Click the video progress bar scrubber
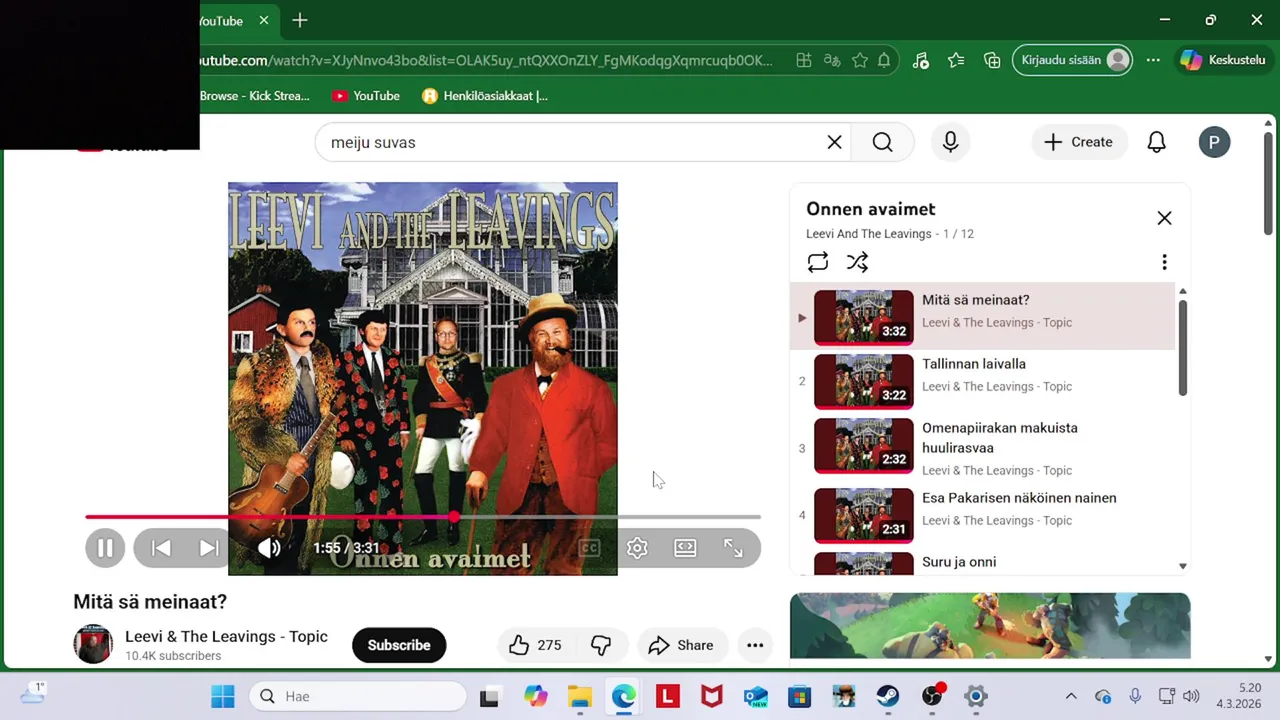Screen dimensions: 1280x720 coord(454,517)
